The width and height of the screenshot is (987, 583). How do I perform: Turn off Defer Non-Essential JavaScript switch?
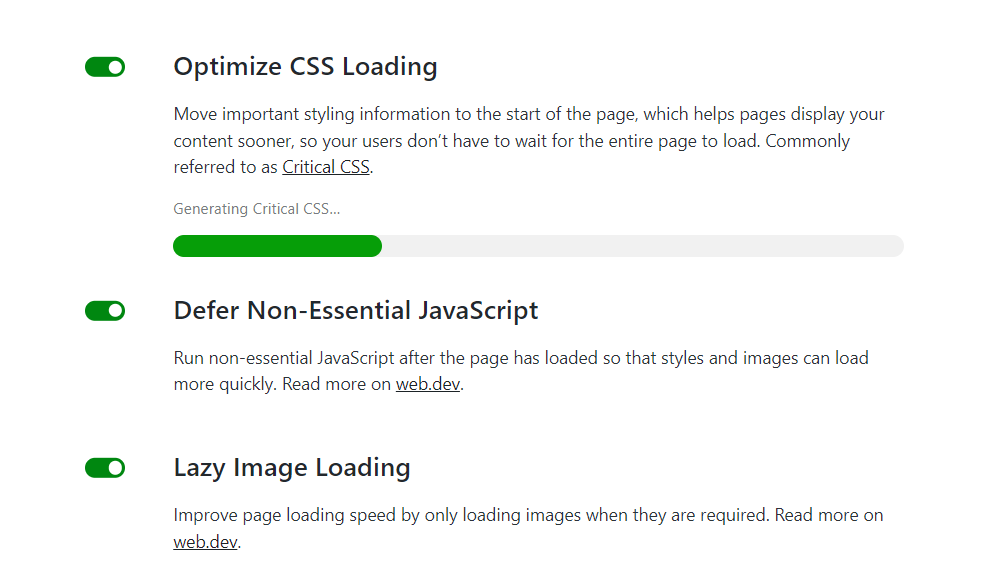105,311
